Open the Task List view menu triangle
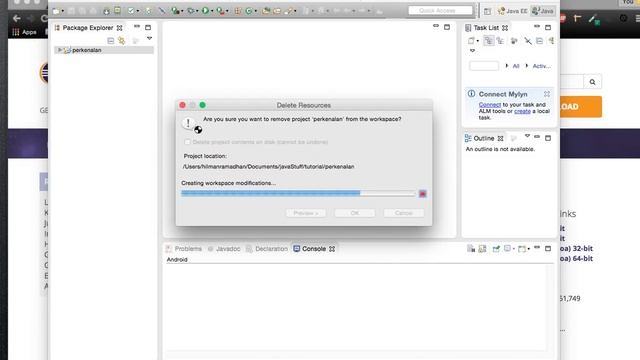This screenshot has width=640, height=360. pos(472,51)
